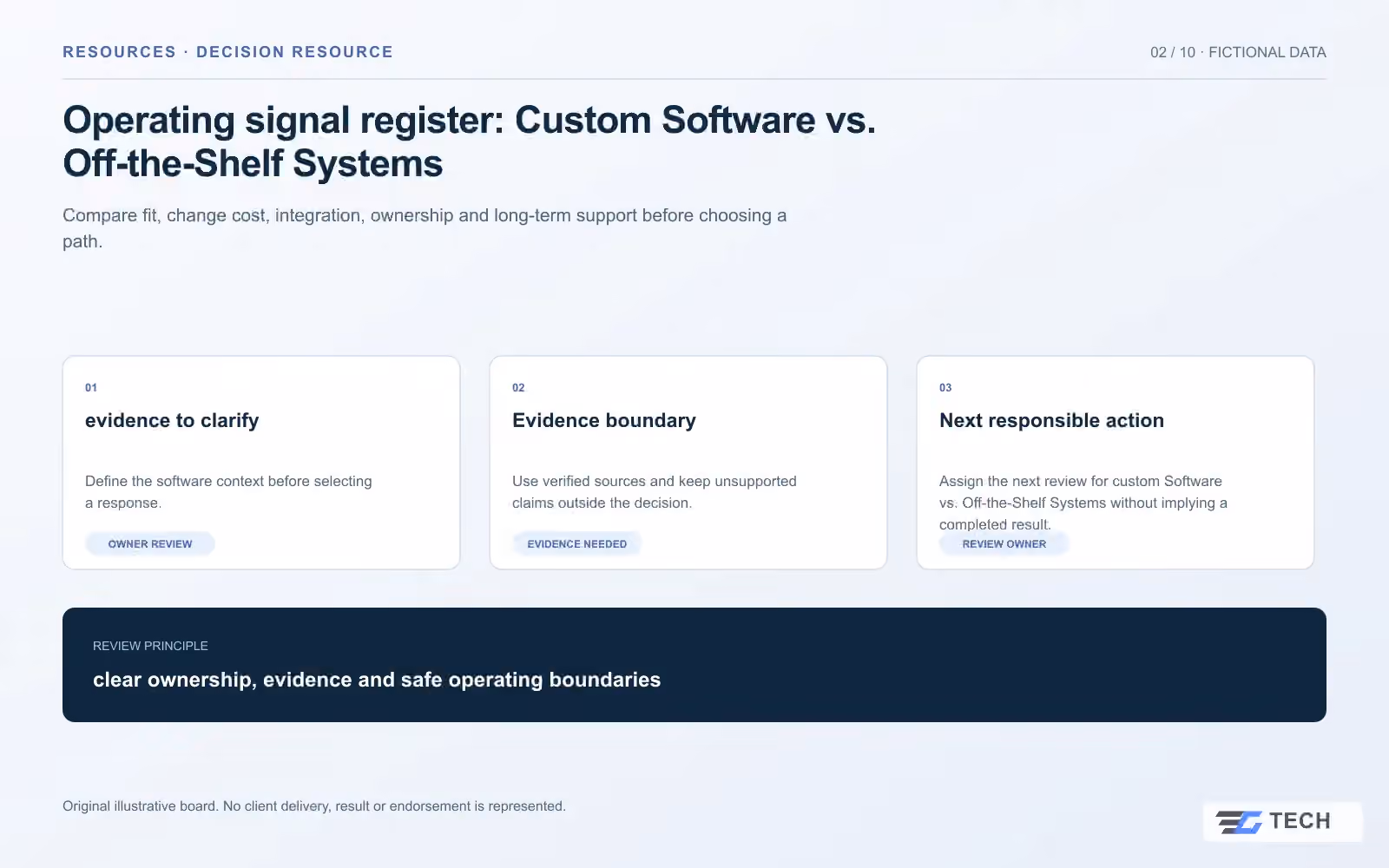
Task: Click the 'evidence to clarify' card title
Action: tap(172, 420)
